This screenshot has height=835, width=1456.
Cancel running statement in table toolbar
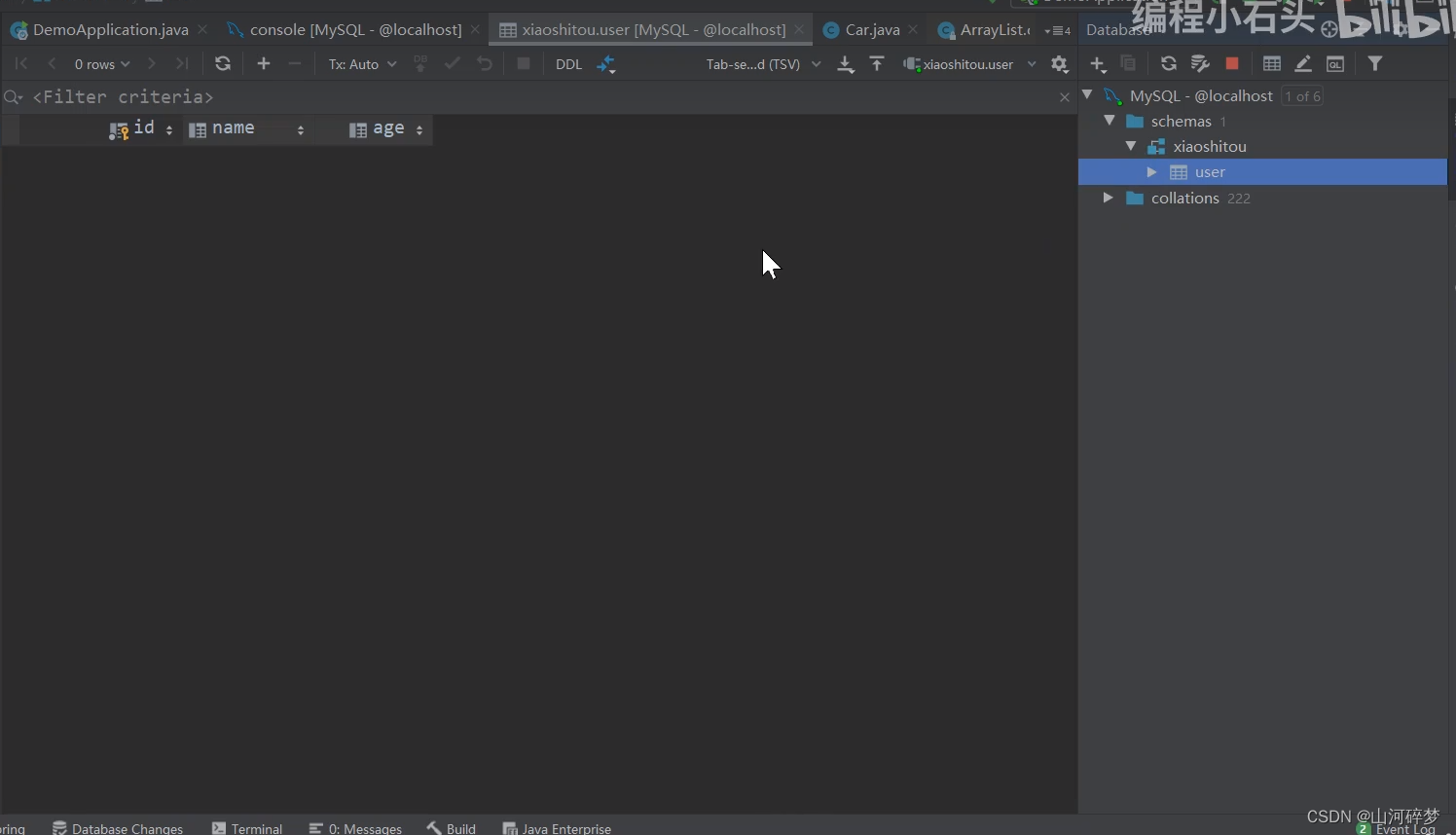pyautogui.click(x=524, y=64)
